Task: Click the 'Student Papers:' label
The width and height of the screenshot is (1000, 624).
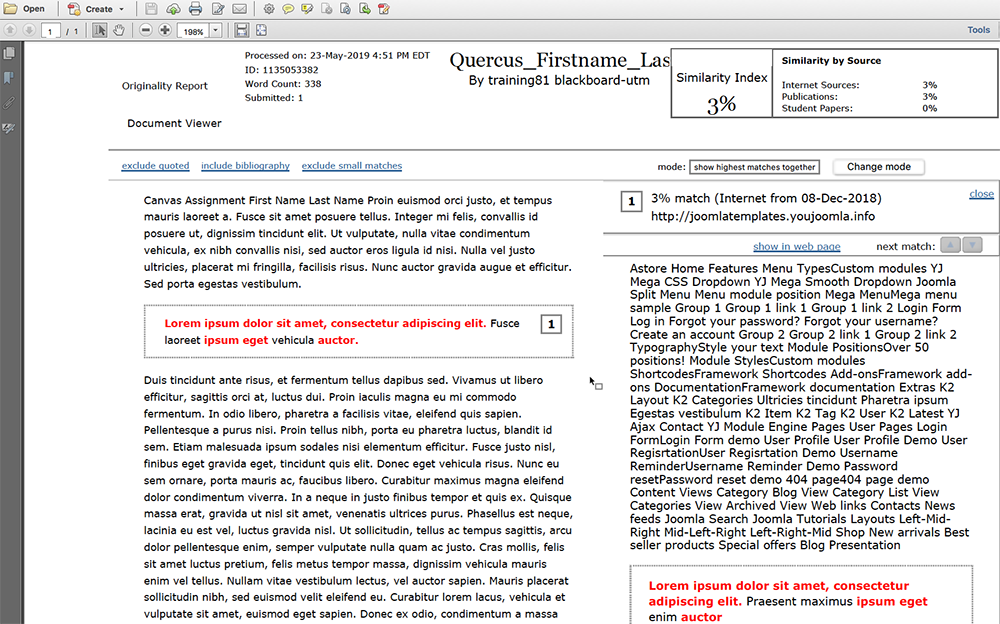Action: pos(817,108)
